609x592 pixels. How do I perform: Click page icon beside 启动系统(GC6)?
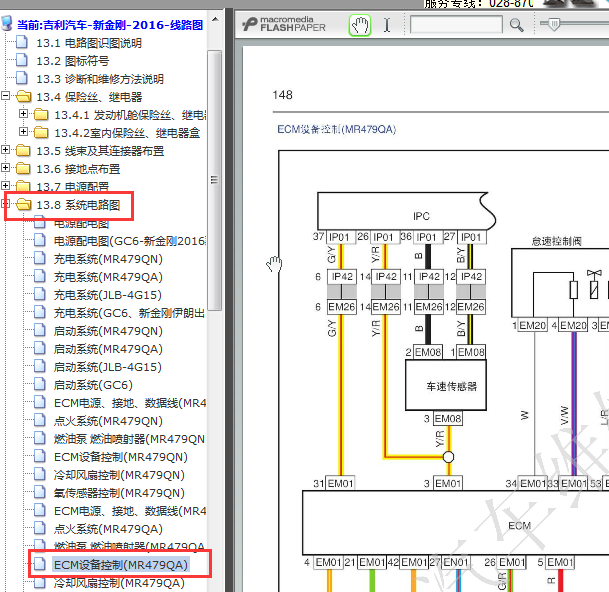click(x=40, y=384)
